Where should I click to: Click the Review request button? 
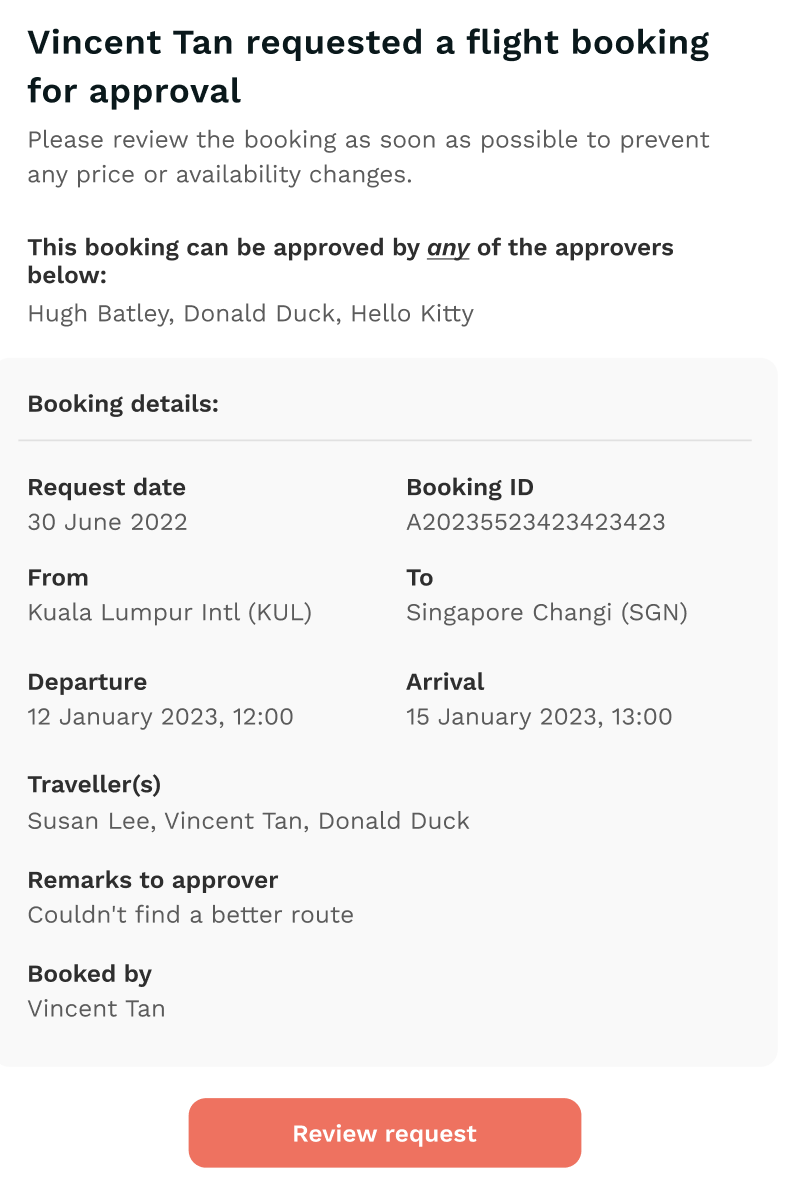[384, 1132]
